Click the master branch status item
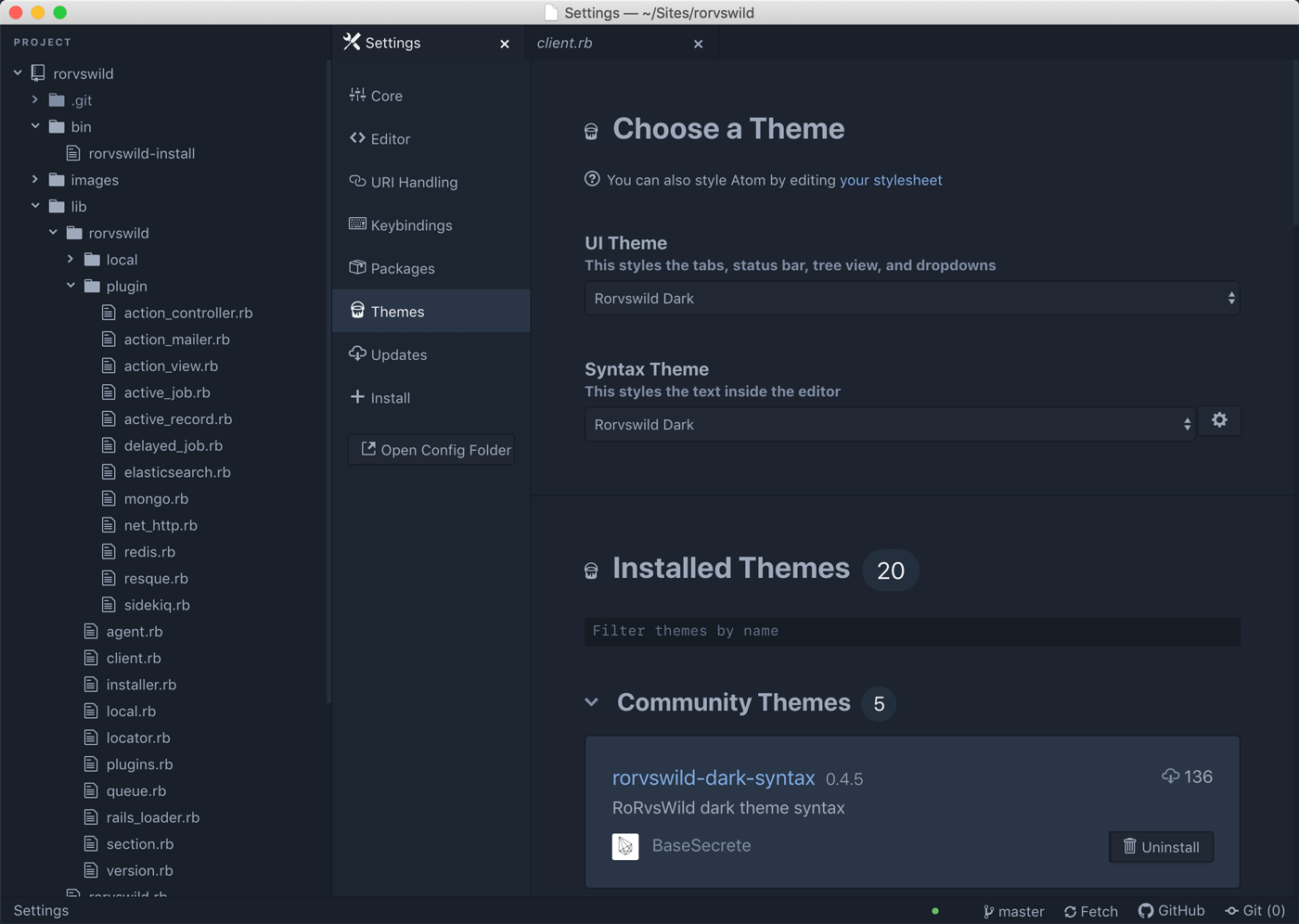Viewport: 1299px width, 924px height. (1013, 911)
